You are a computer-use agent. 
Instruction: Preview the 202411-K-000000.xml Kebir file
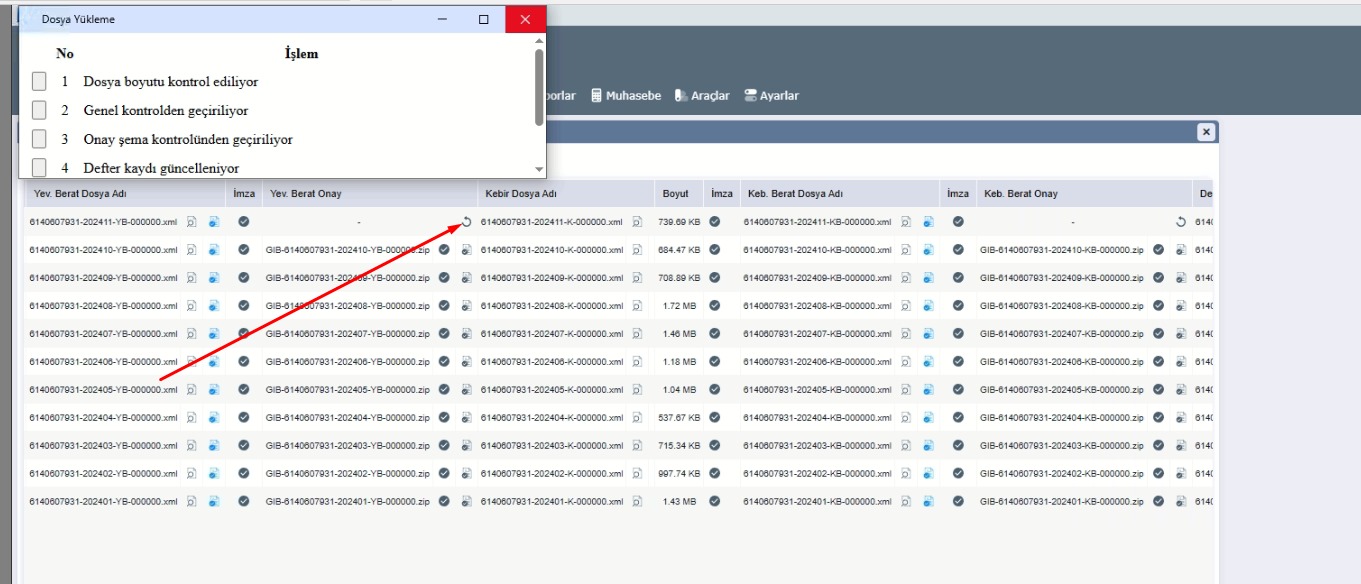637,222
